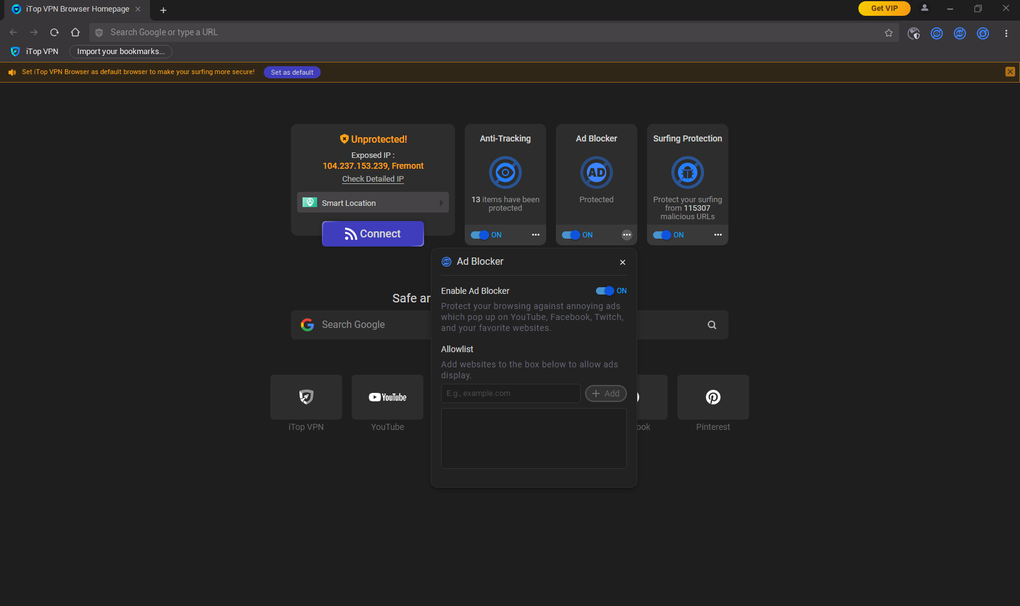Click the magnifier search icon
1020x606 pixels.
point(712,324)
